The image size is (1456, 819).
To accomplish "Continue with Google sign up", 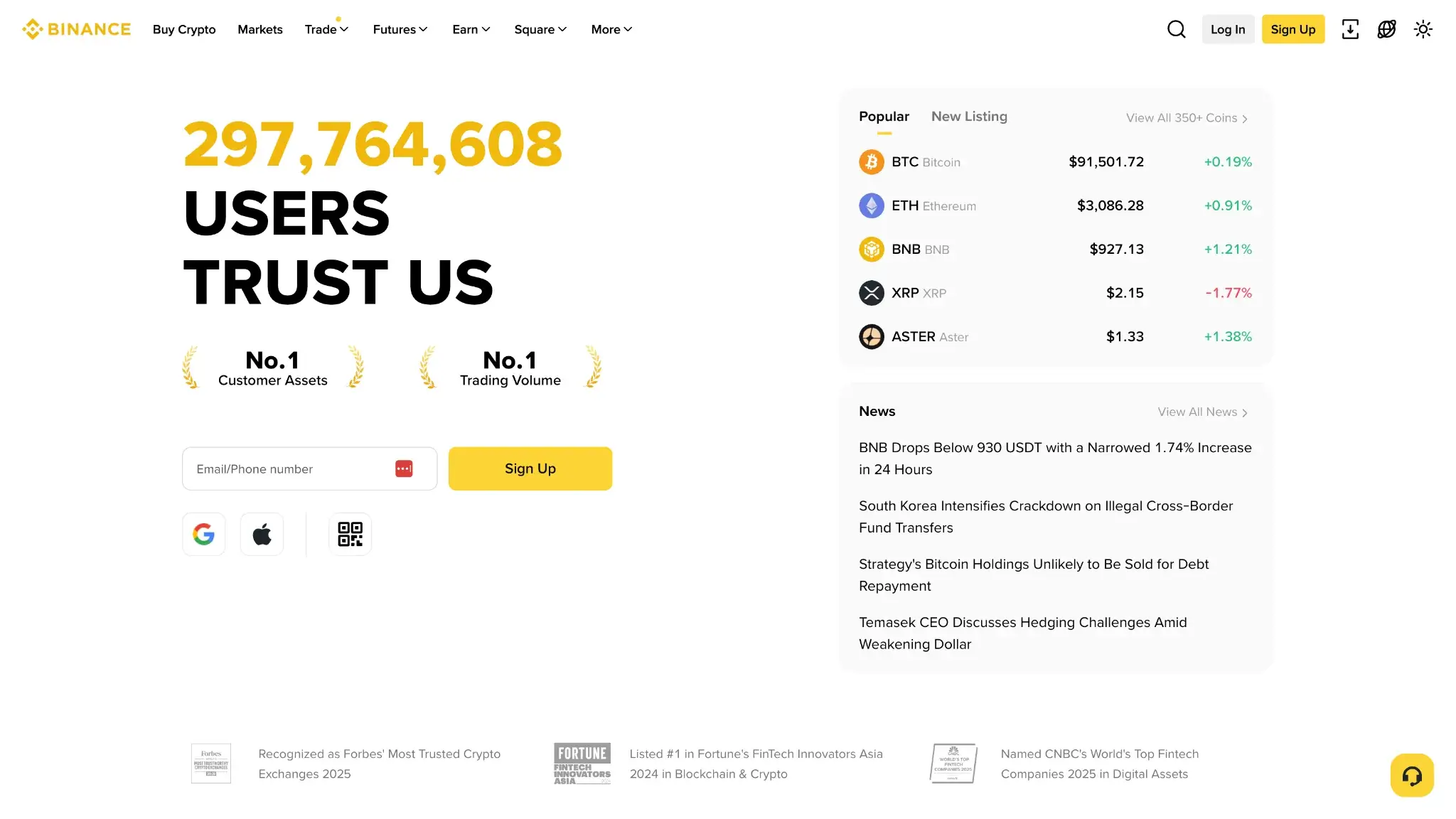I will tap(203, 534).
